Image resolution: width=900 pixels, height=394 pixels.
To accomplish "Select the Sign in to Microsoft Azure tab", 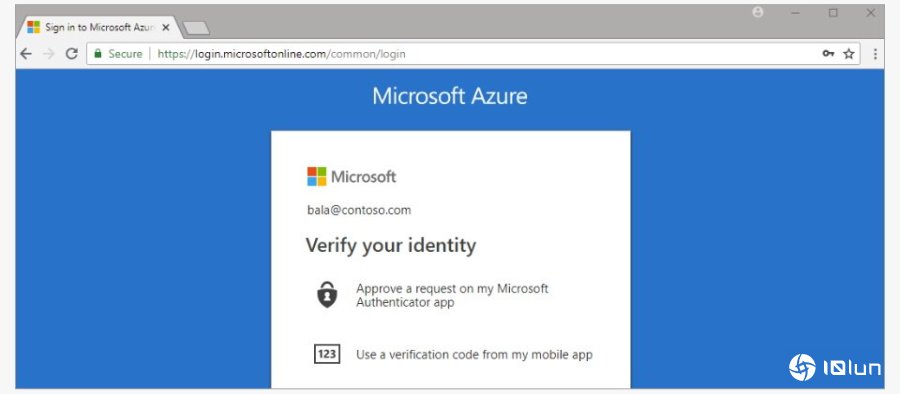I will [x=99, y=27].
